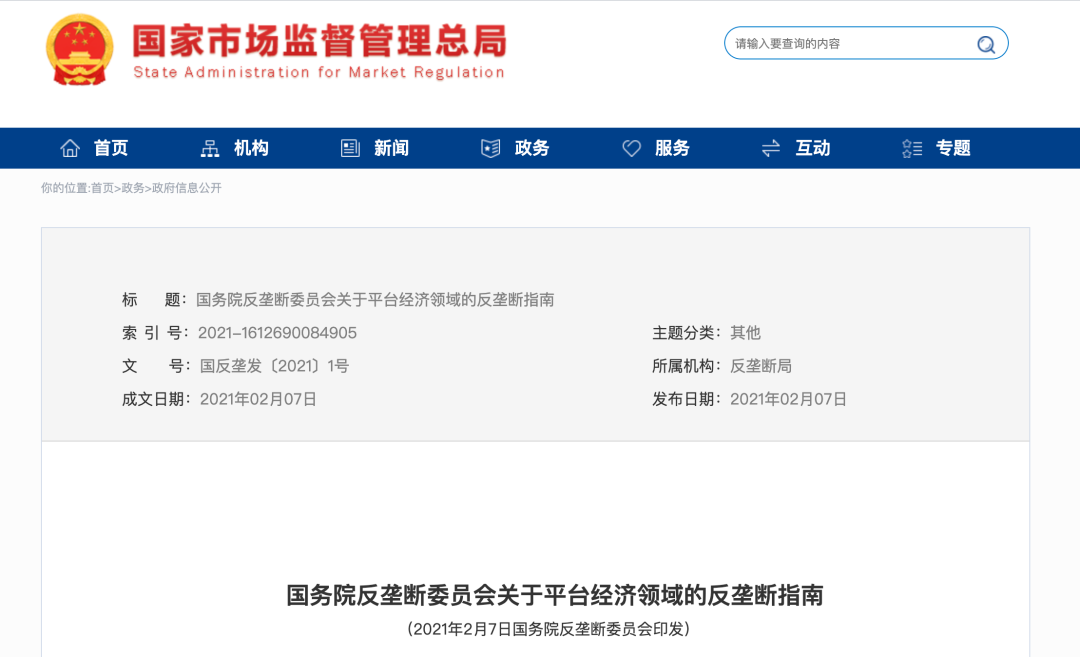Click the house icon beside 首页
Image resolution: width=1080 pixels, height=657 pixels.
coord(70,148)
